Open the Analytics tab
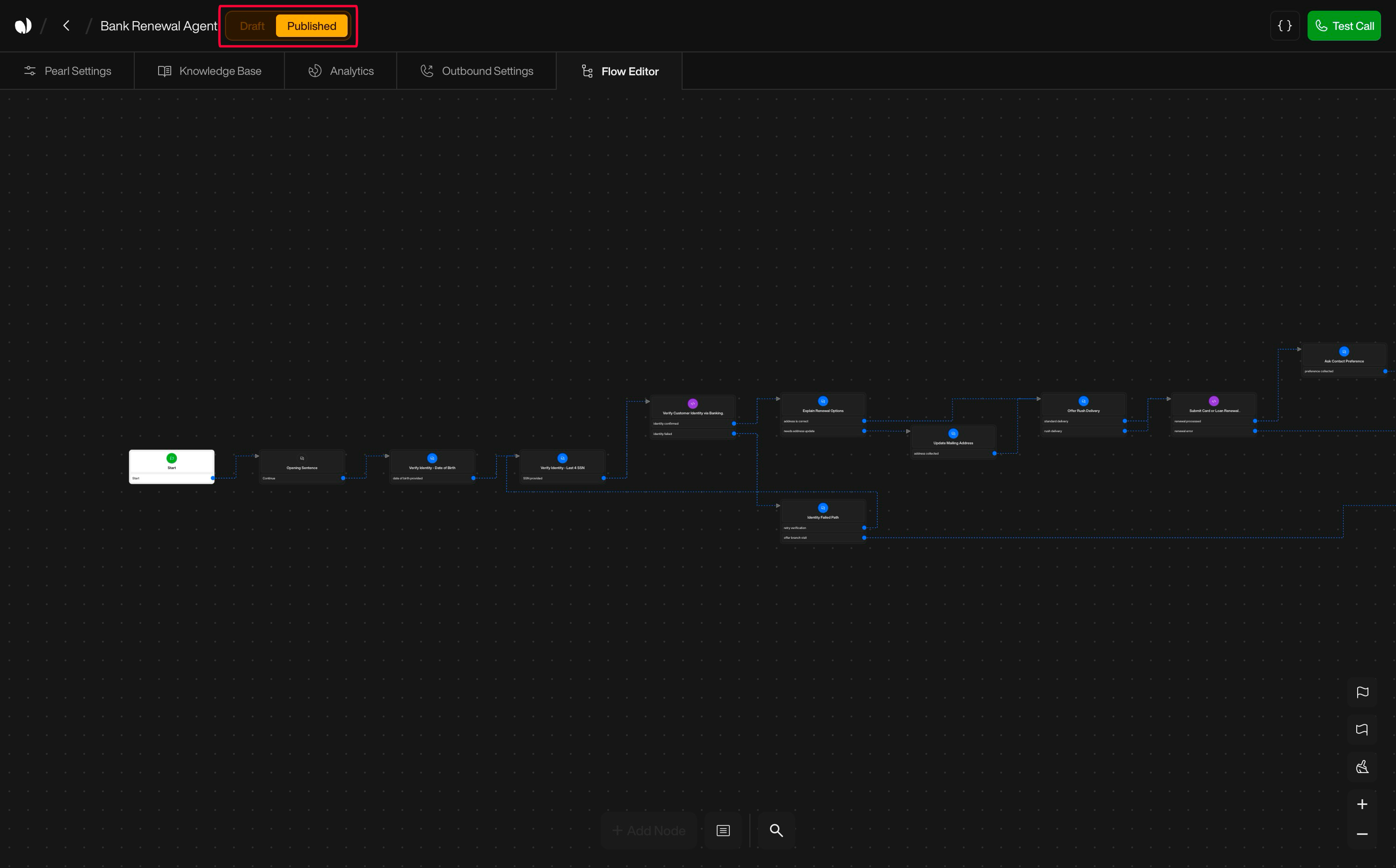 point(341,71)
